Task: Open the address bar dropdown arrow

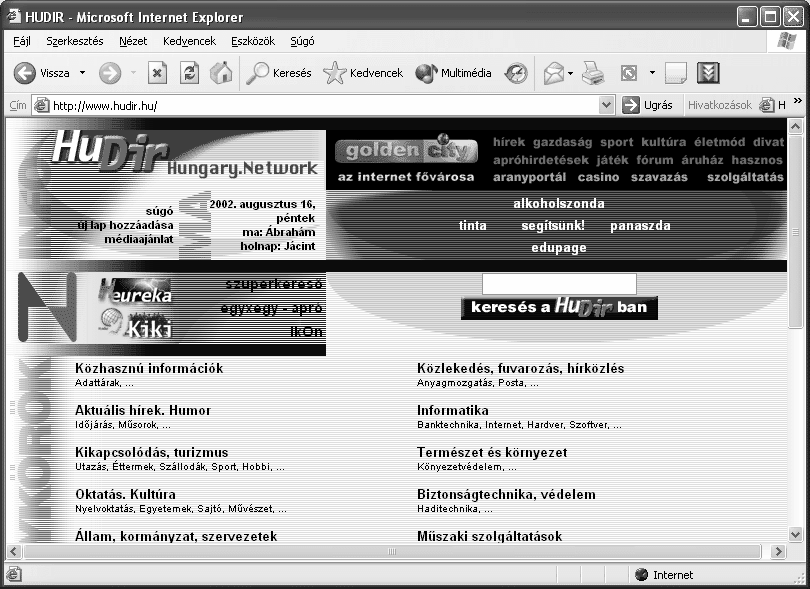Action: point(606,105)
